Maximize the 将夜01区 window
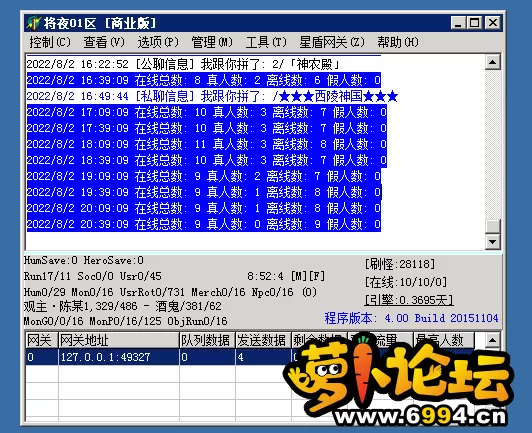This screenshot has width=532, height=433. coord(474,23)
